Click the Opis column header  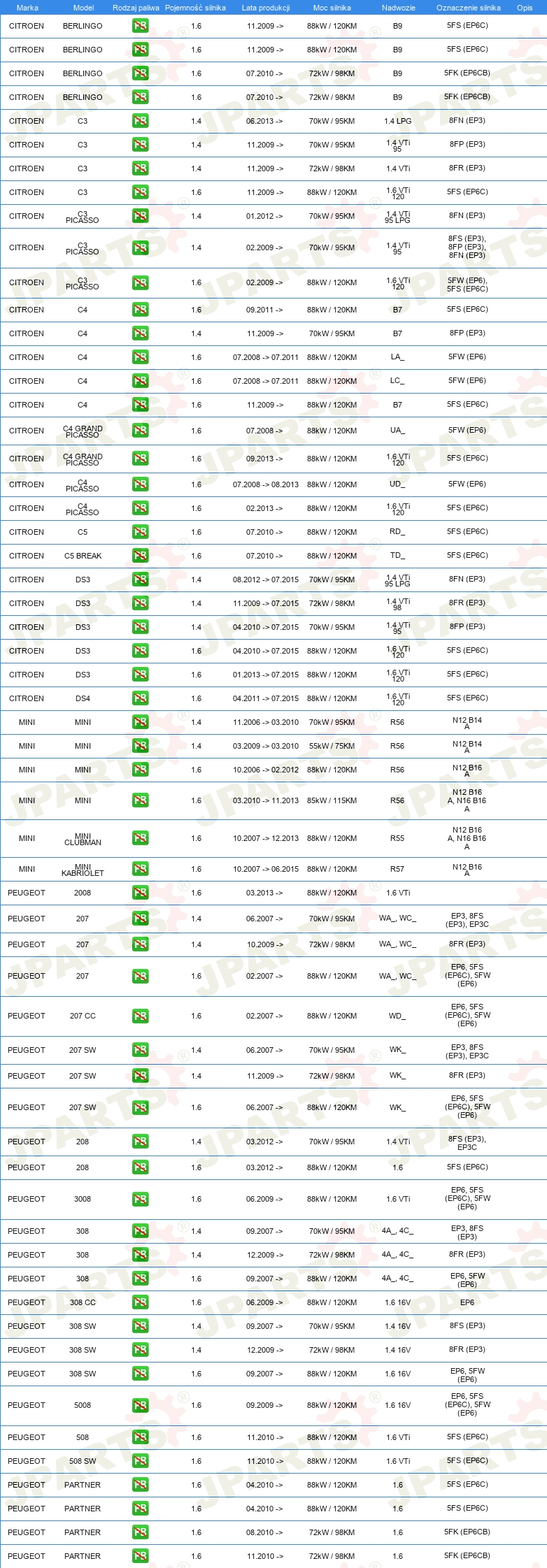pos(525,8)
